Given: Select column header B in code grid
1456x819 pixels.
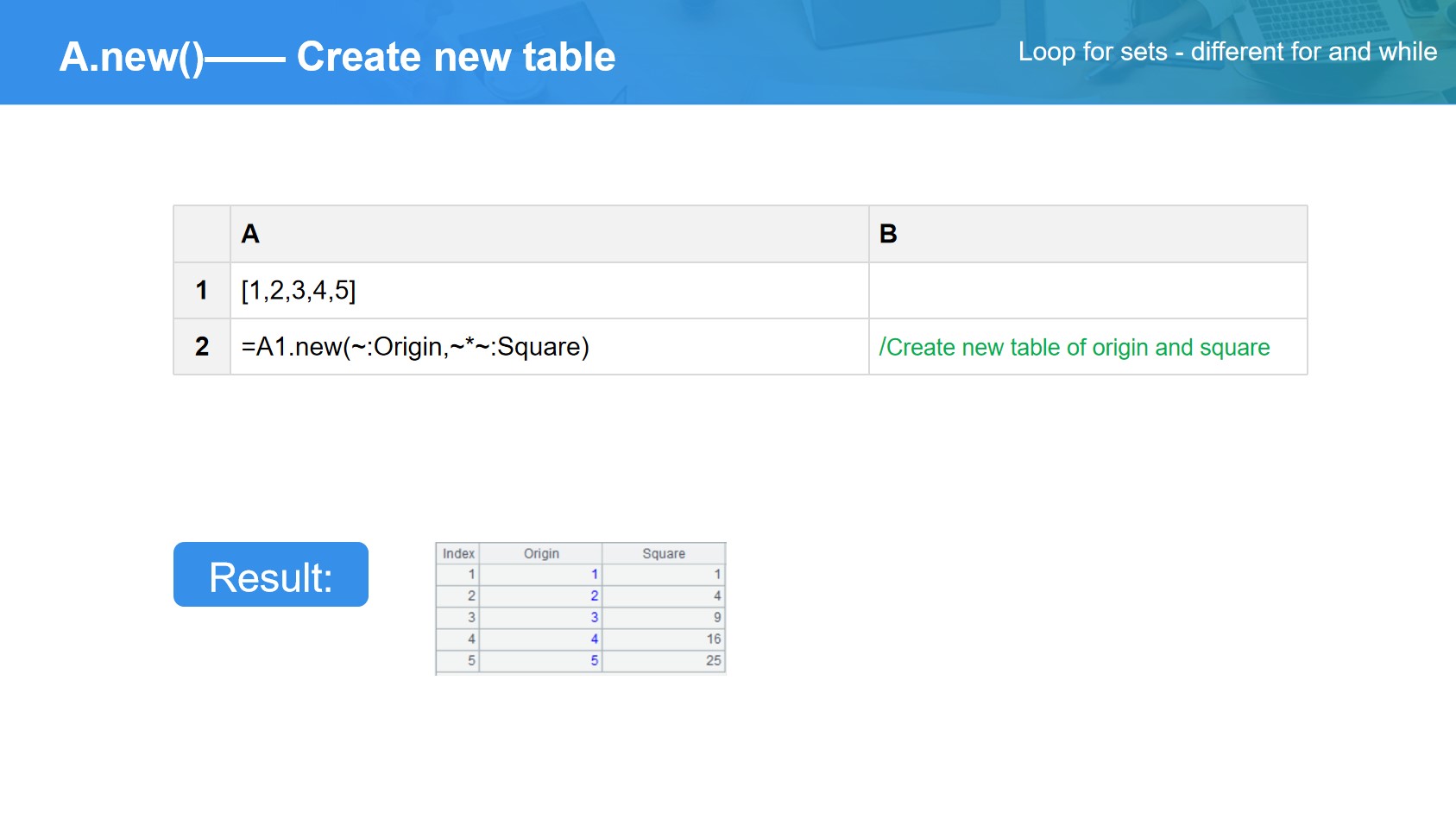Looking at the screenshot, I should [x=1087, y=234].
